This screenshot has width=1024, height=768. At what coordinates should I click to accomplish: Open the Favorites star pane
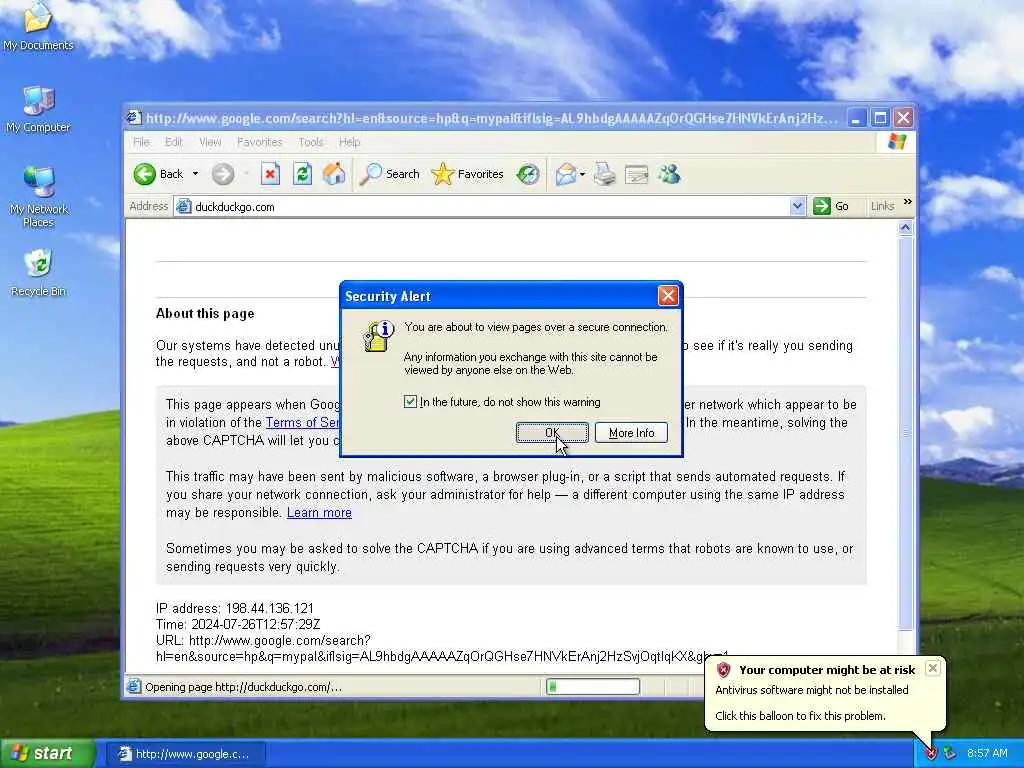(x=468, y=174)
